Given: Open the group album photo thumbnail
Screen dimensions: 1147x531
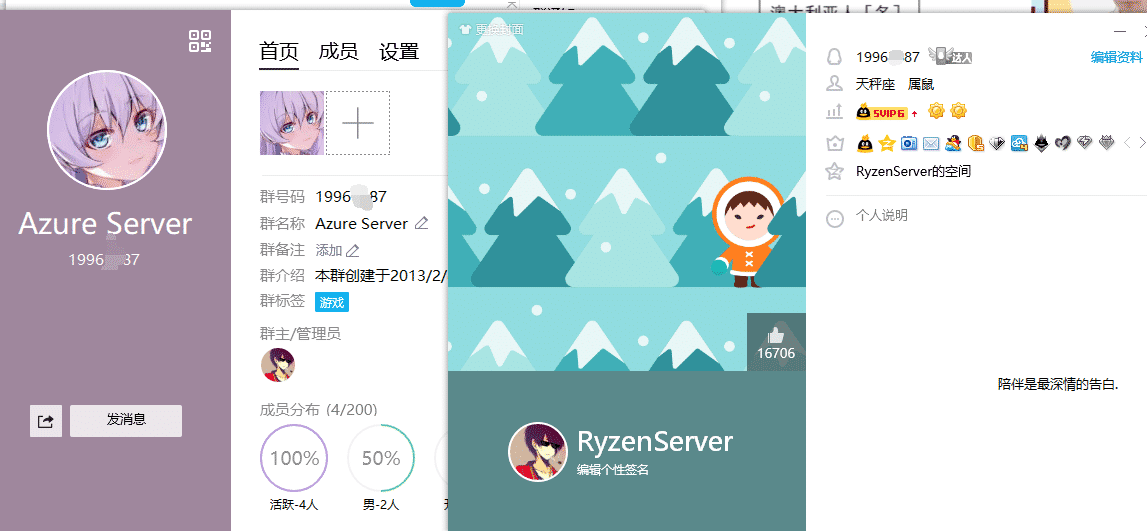Looking at the screenshot, I should pyautogui.click(x=292, y=123).
